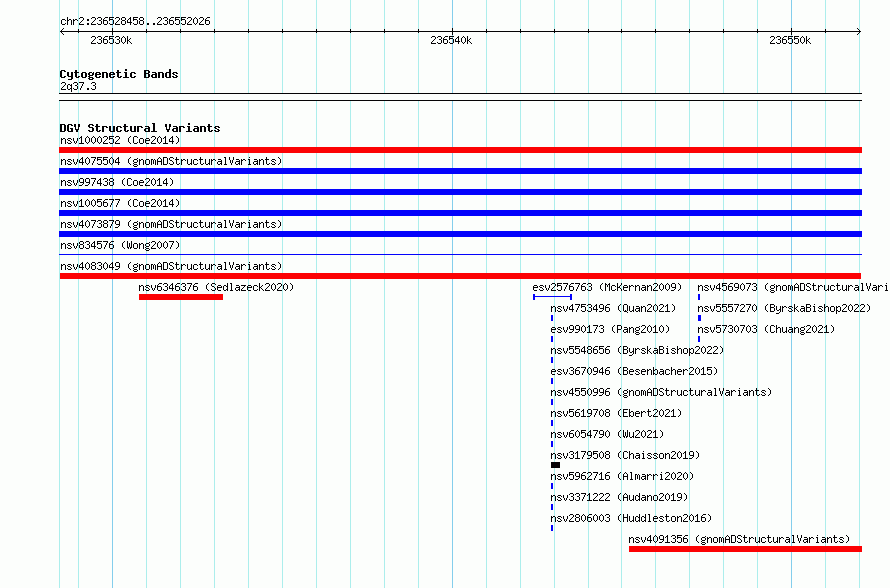Open esv2576763 (McKernan2009) label

pyautogui.click(x=607, y=287)
